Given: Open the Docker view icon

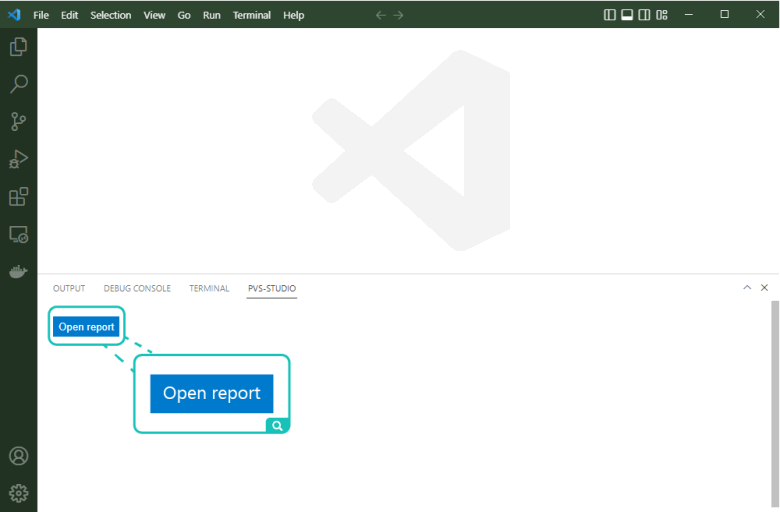Looking at the screenshot, I should click(x=18, y=272).
